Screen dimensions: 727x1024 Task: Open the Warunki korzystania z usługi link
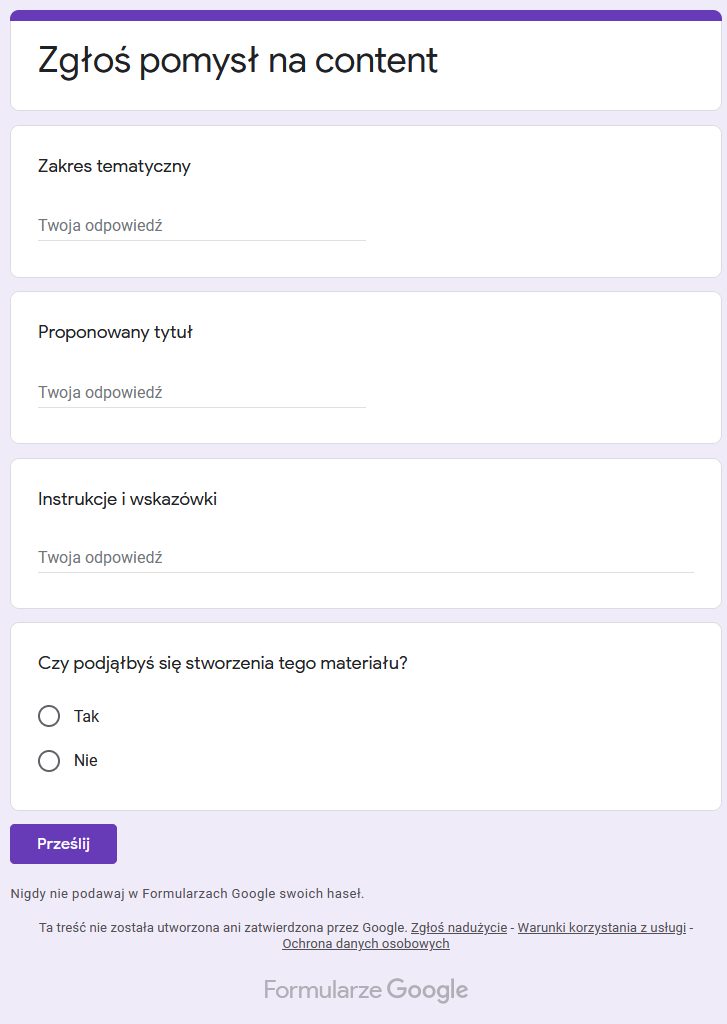[x=601, y=927]
